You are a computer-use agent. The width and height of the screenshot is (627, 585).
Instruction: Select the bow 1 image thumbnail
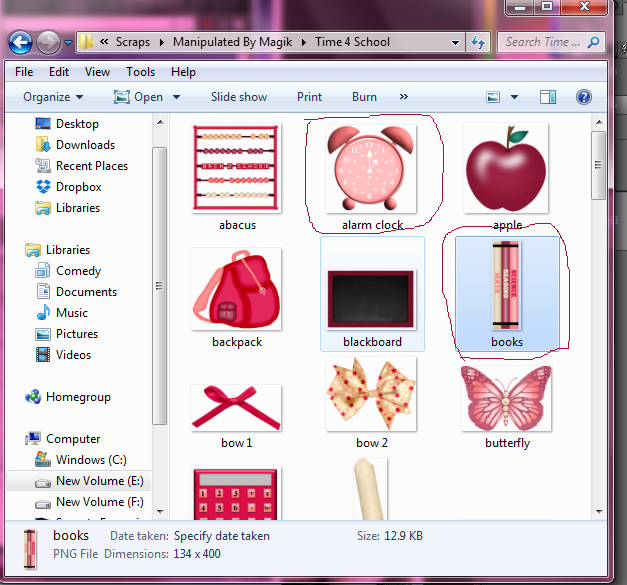(x=236, y=408)
